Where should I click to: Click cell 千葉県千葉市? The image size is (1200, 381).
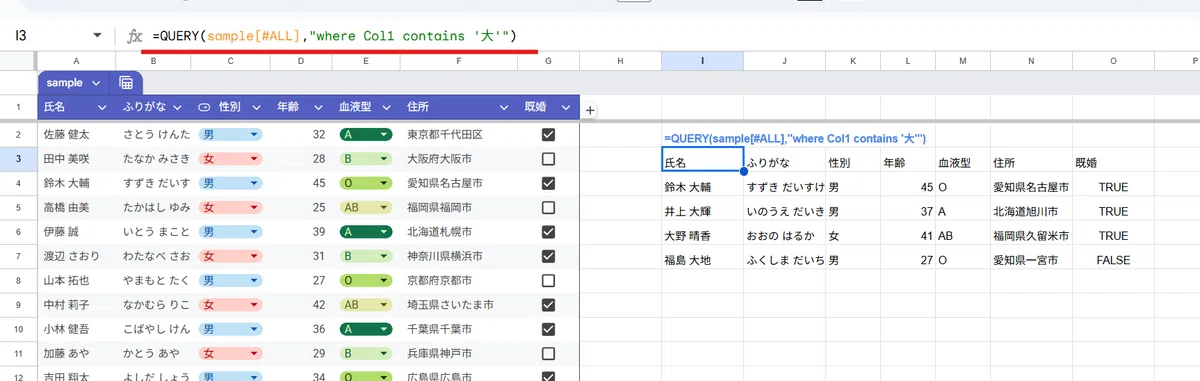click(459, 329)
